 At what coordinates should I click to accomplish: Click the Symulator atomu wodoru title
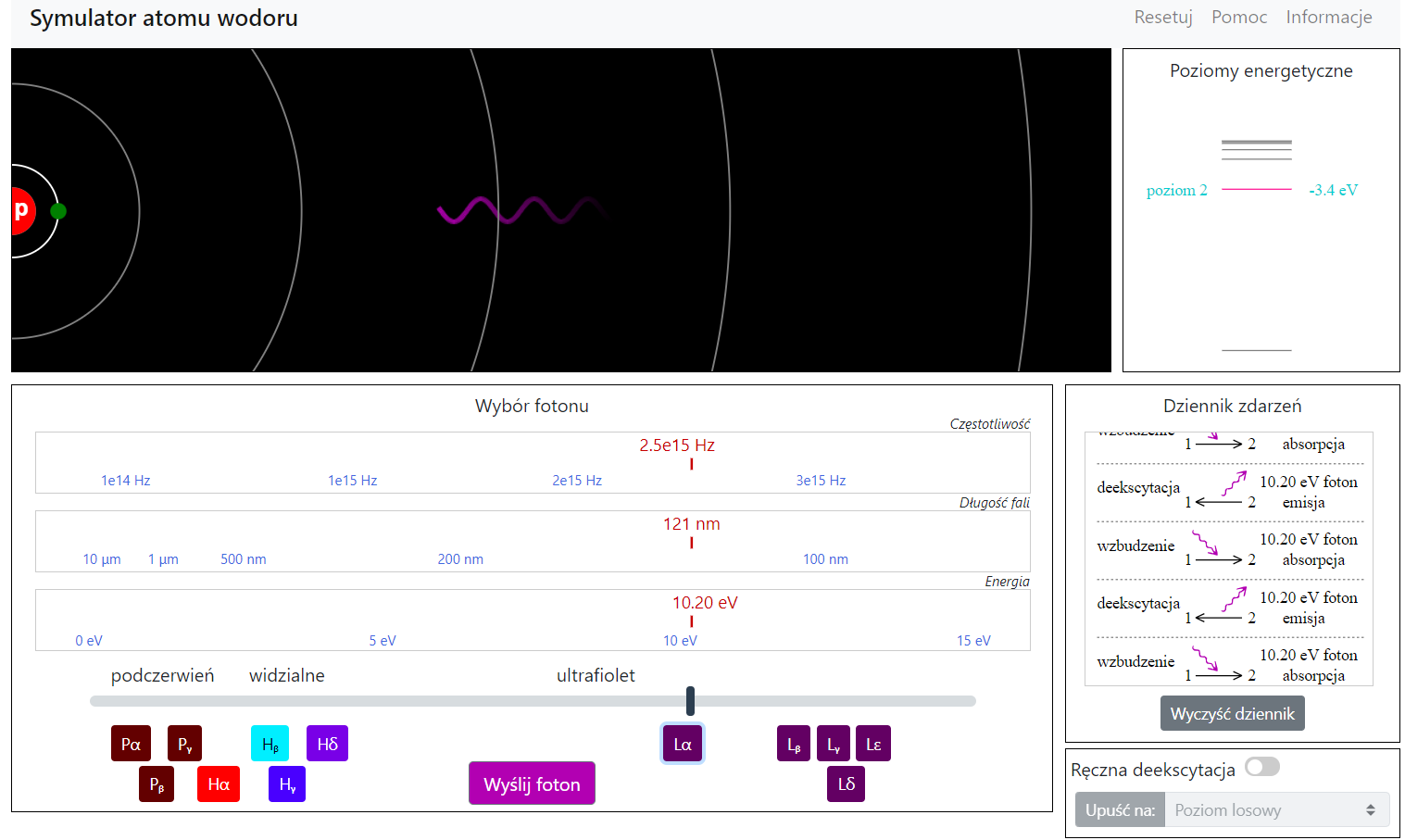click(x=164, y=19)
